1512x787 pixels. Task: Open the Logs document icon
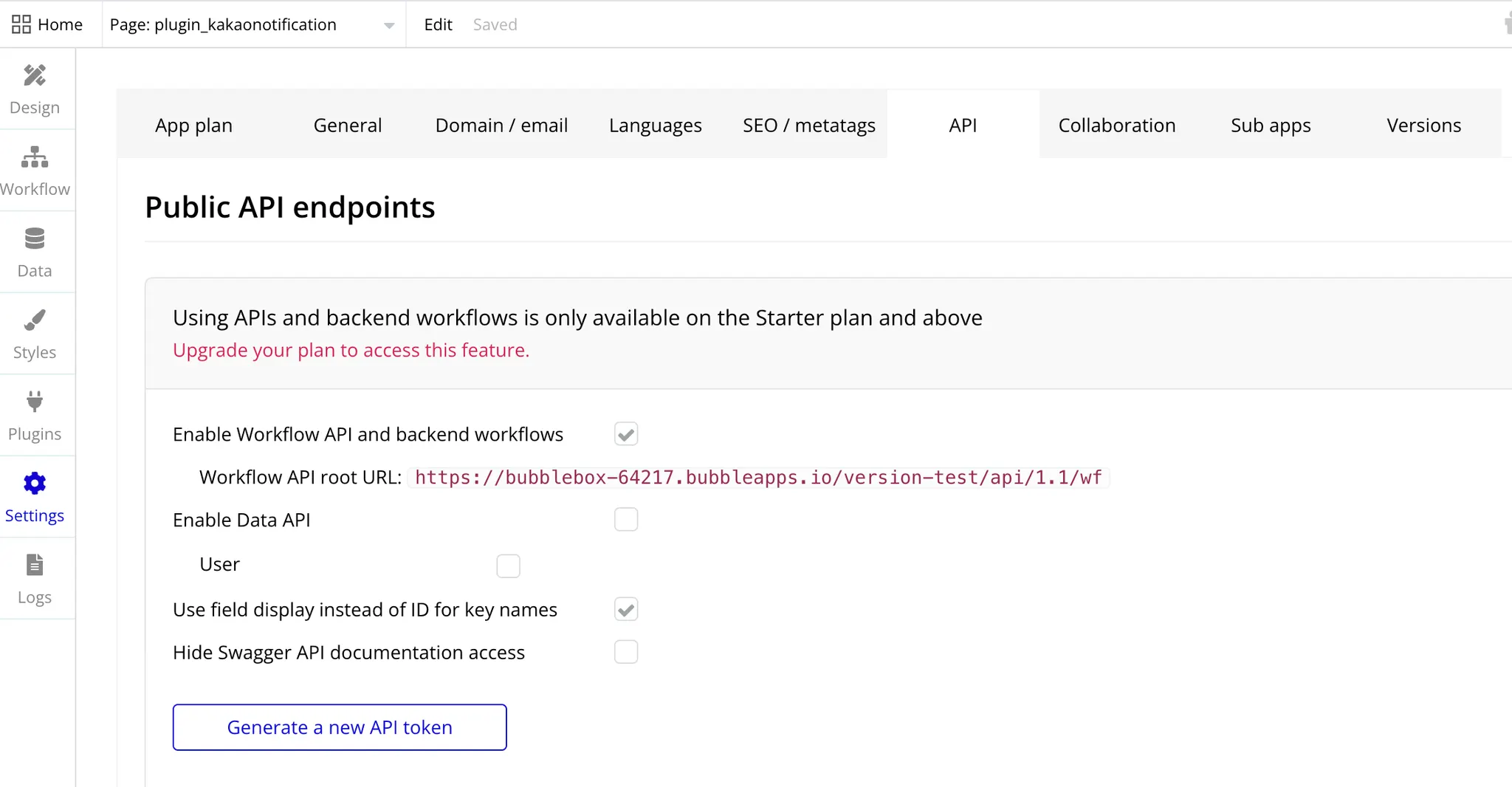[x=35, y=565]
